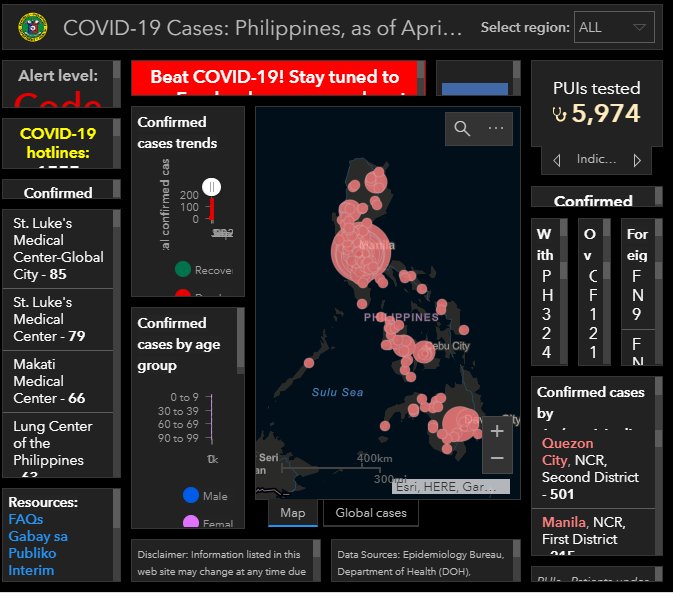Click the 30 to 39 age bar label

tap(178, 411)
